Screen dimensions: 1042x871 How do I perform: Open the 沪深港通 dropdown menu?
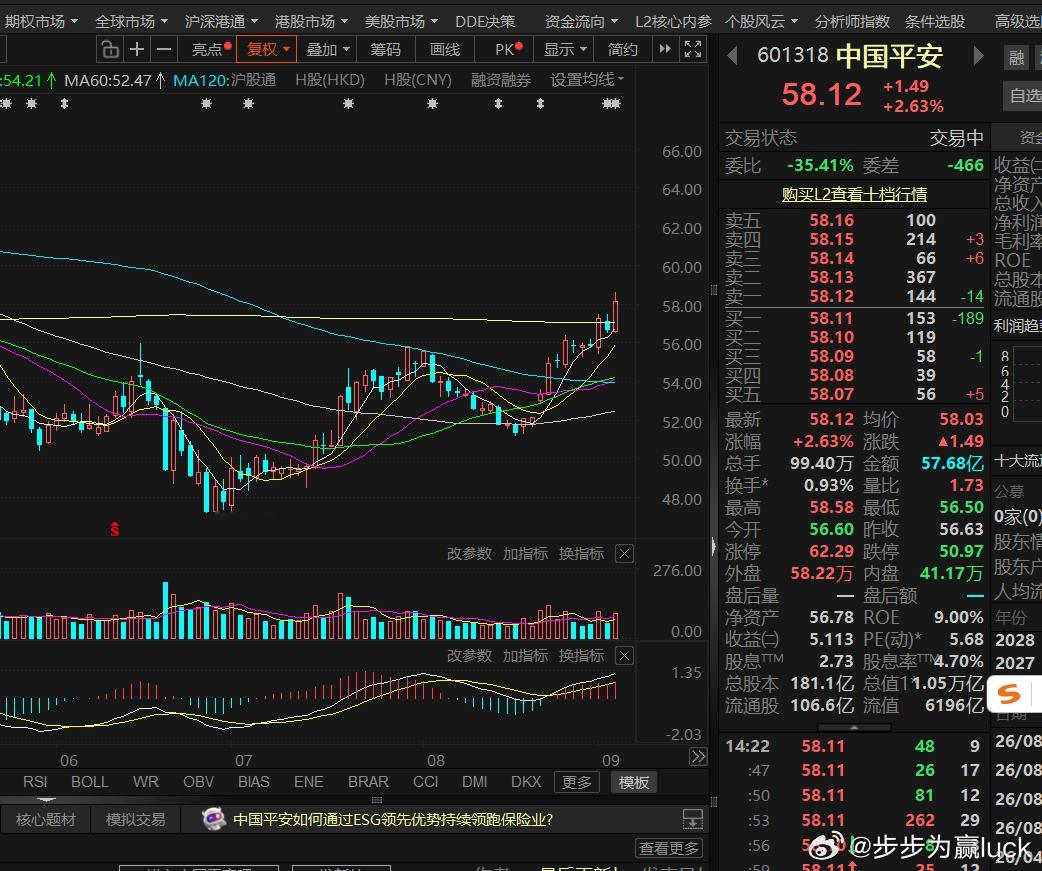pos(221,22)
